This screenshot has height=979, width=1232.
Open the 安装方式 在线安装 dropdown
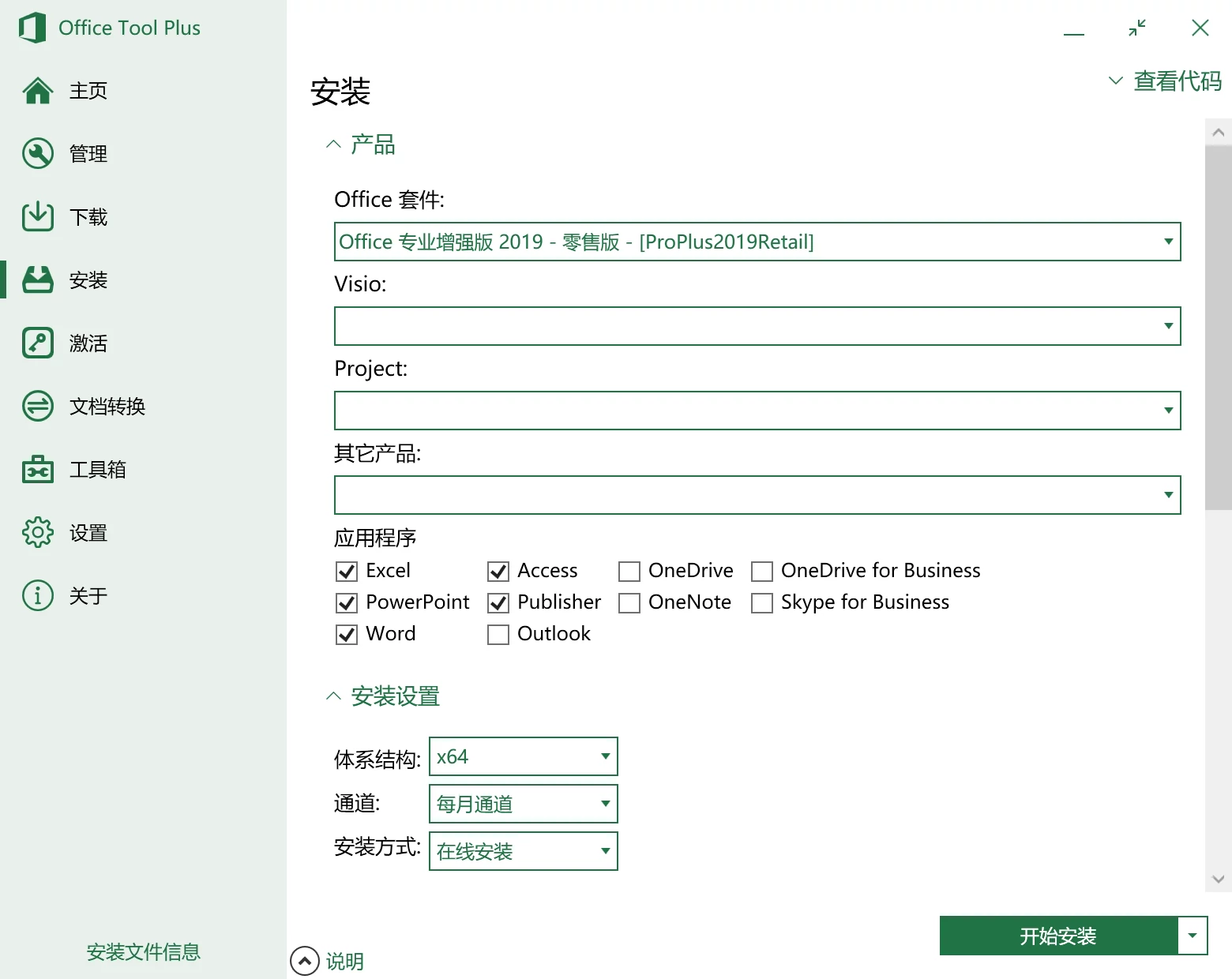[523, 851]
